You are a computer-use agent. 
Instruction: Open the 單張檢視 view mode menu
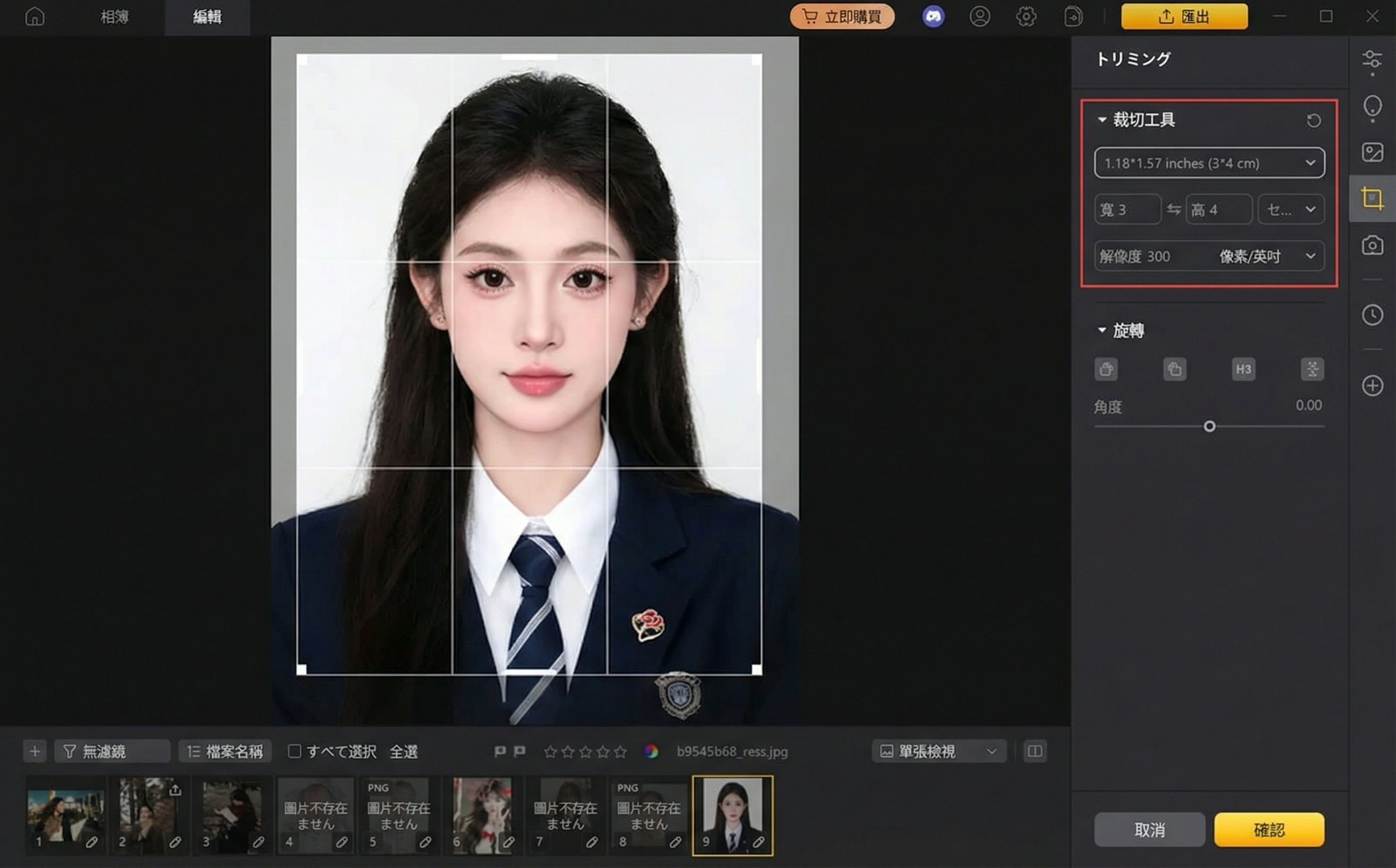939,752
